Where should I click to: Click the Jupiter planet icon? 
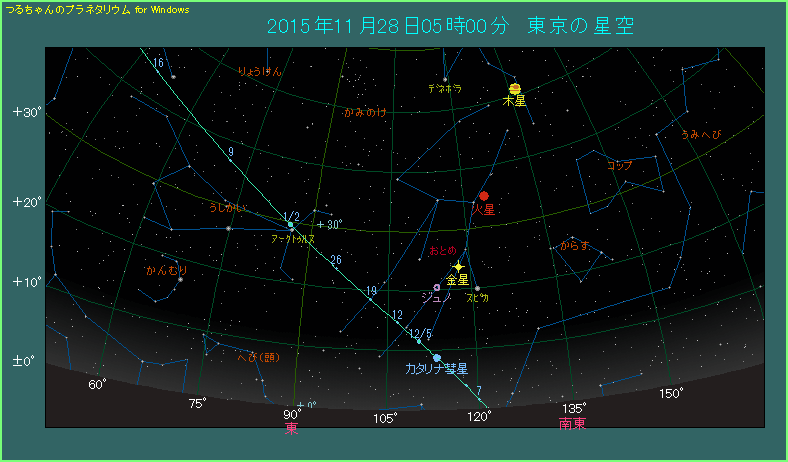[514, 88]
